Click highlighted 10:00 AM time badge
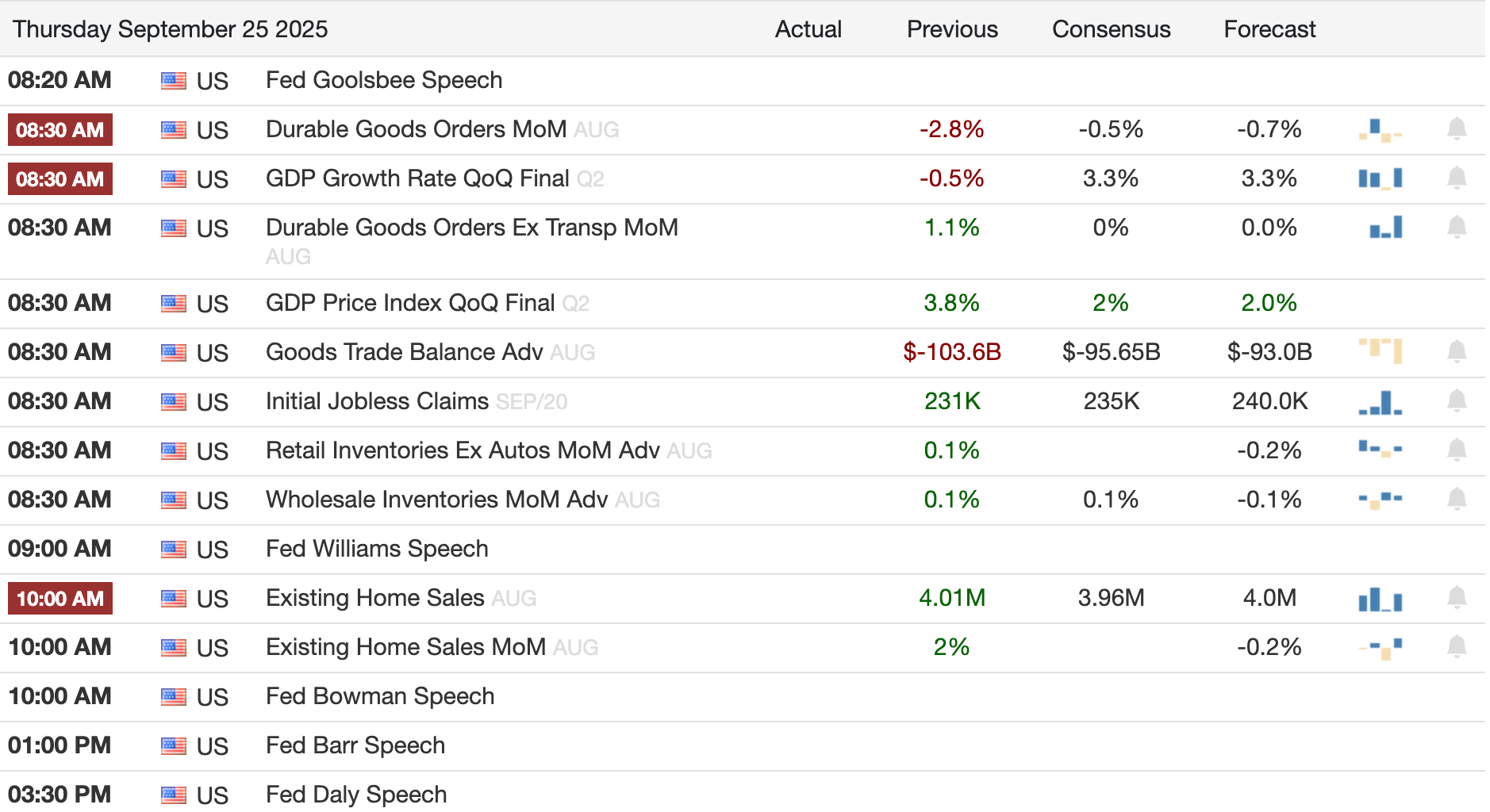The height and width of the screenshot is (812, 1490). pos(60,599)
